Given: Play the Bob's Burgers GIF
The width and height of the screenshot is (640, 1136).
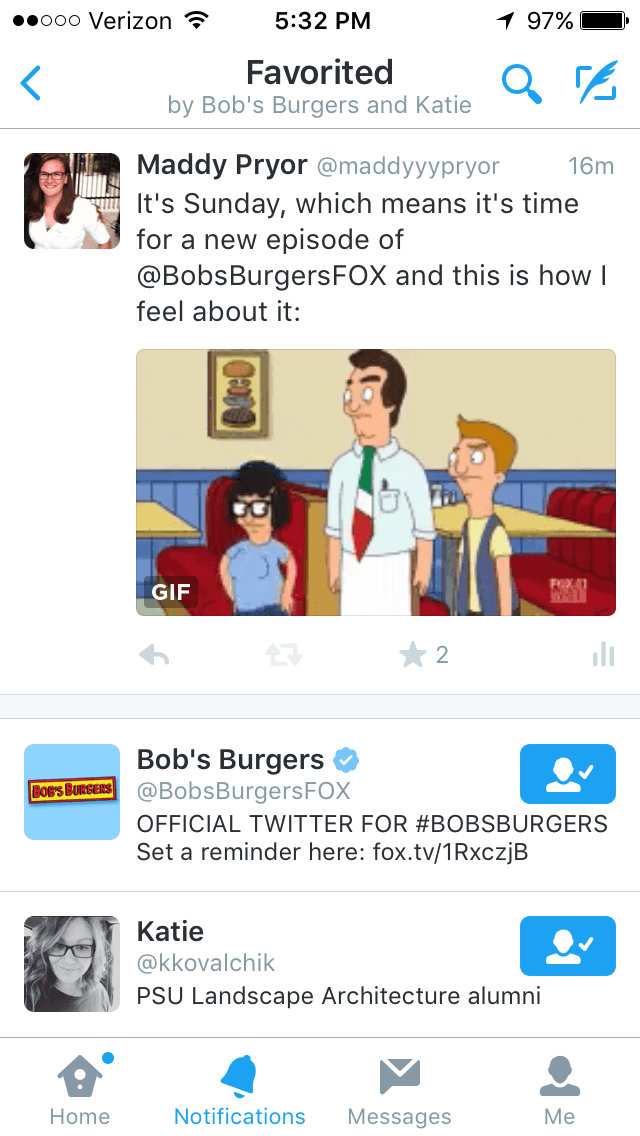Looking at the screenshot, I should click(376, 483).
